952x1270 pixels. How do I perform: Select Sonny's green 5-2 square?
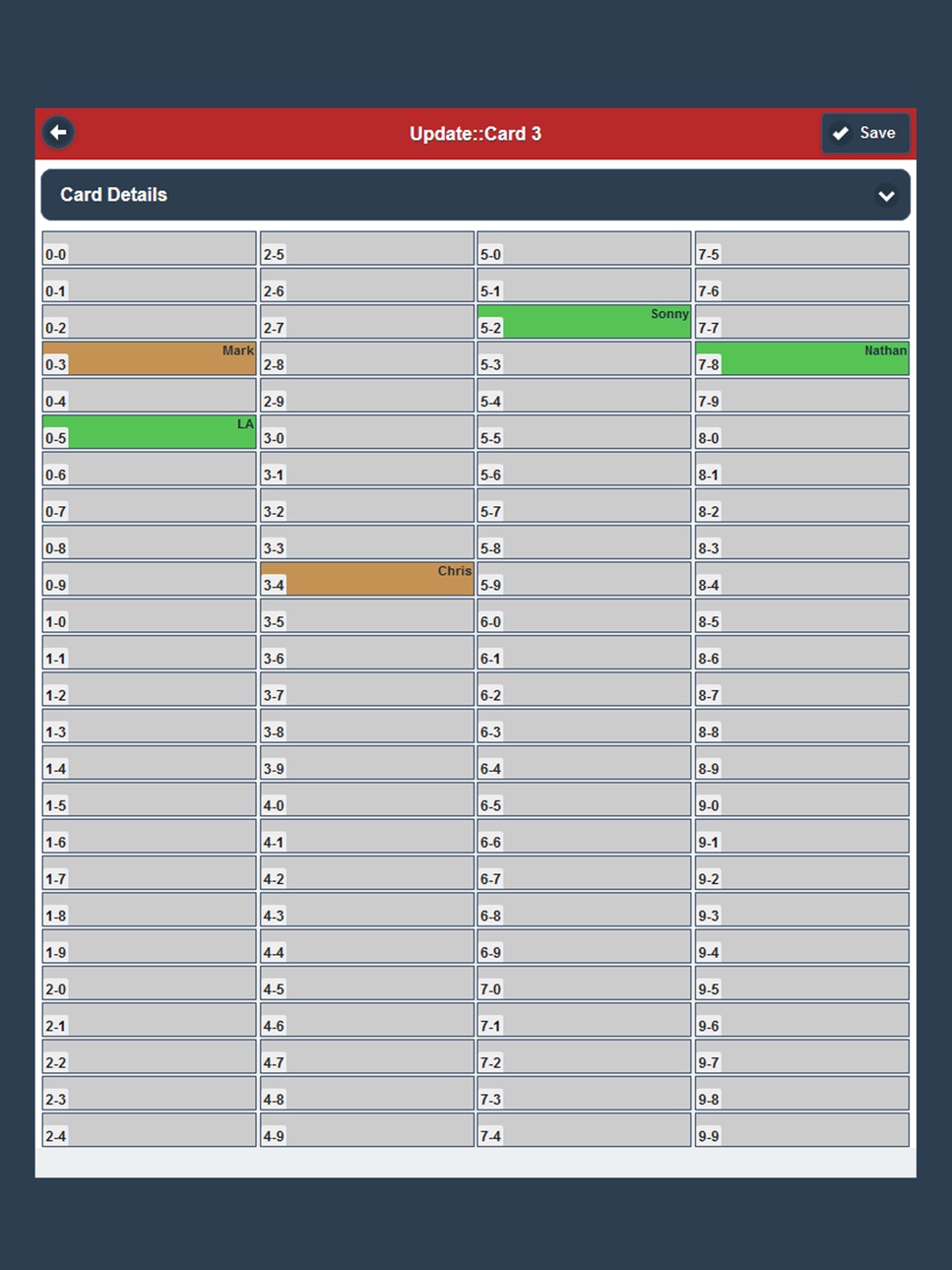click(584, 322)
